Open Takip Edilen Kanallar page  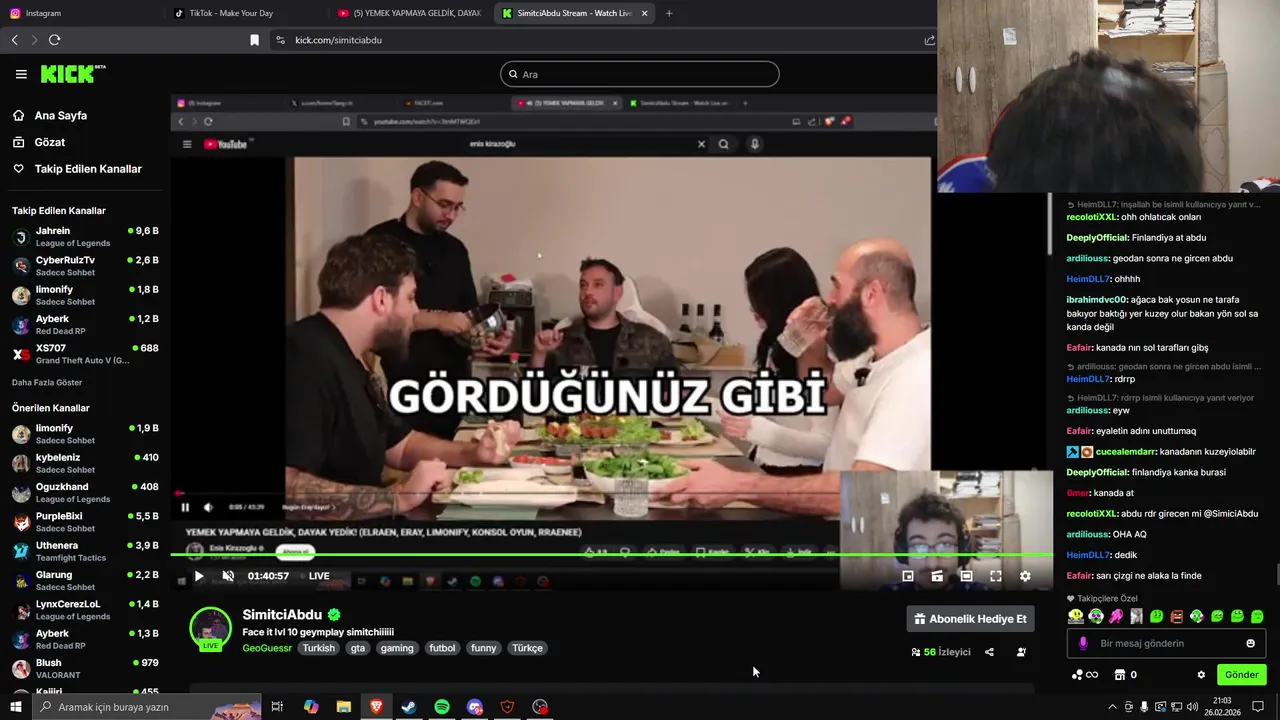77,169
